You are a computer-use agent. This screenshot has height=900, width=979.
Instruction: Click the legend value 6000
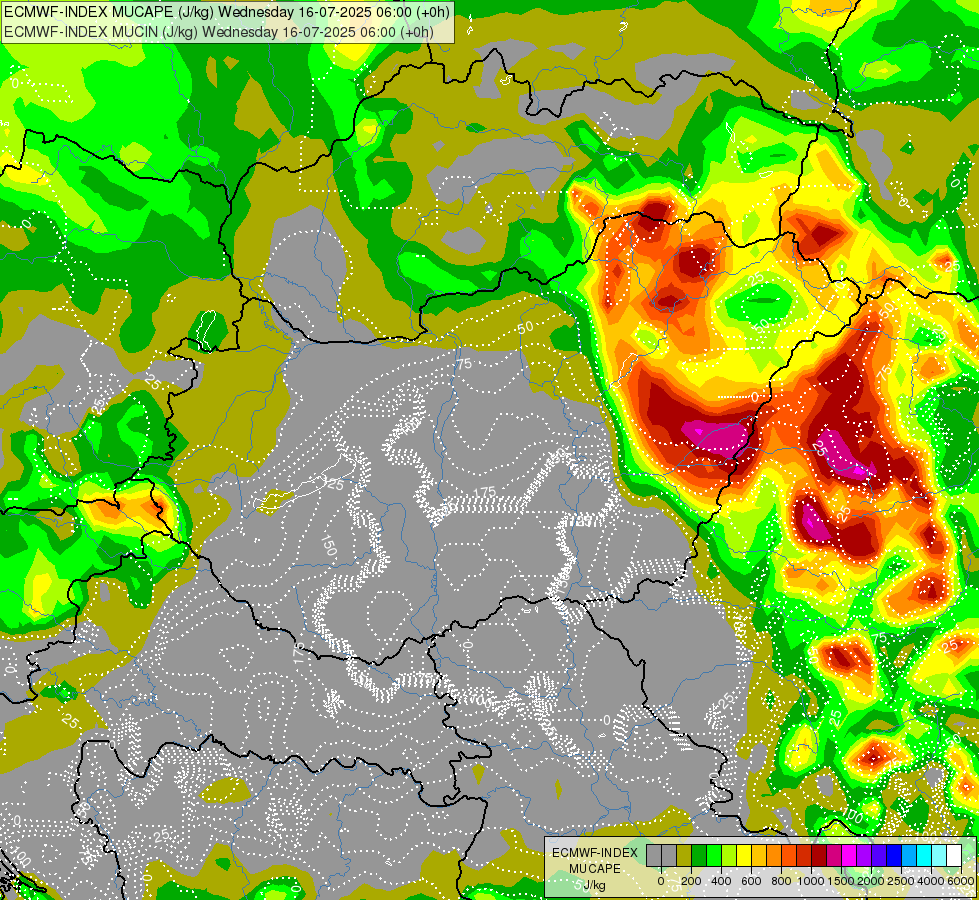[x=961, y=881]
